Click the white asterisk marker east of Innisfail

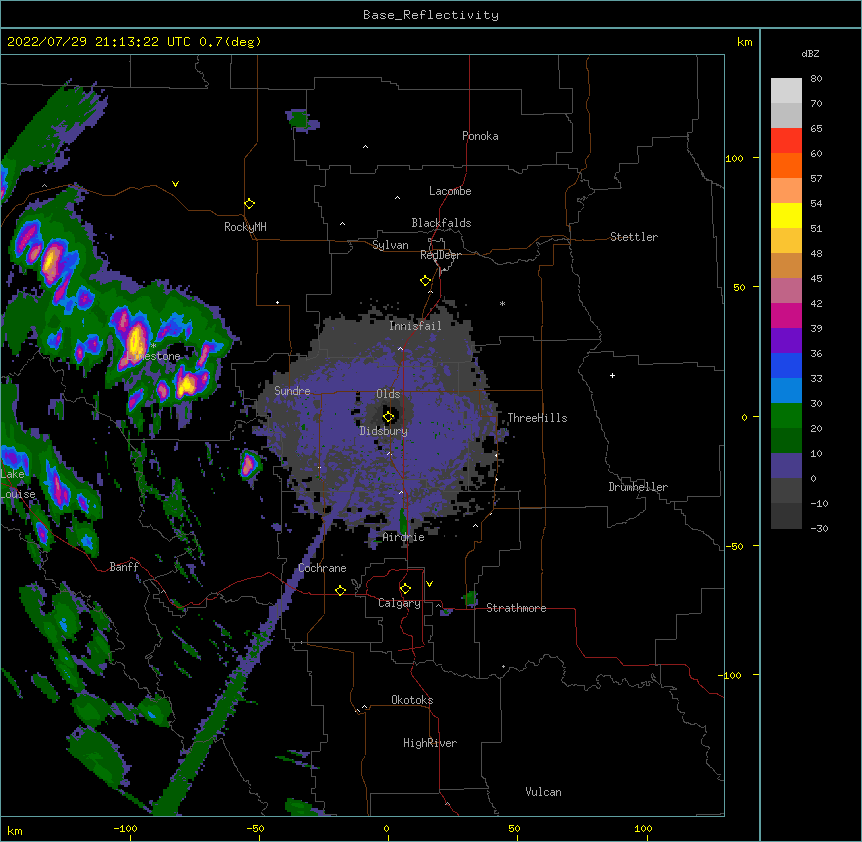click(x=502, y=303)
